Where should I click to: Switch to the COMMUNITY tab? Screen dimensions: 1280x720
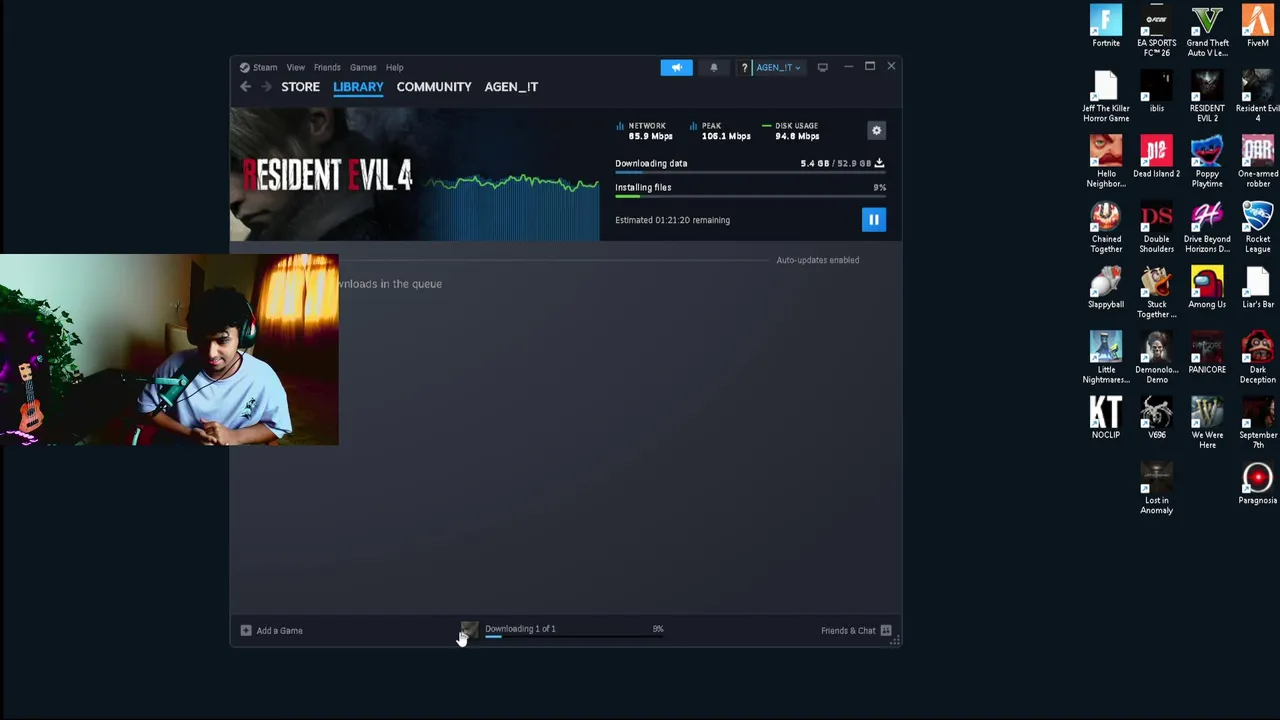[434, 87]
